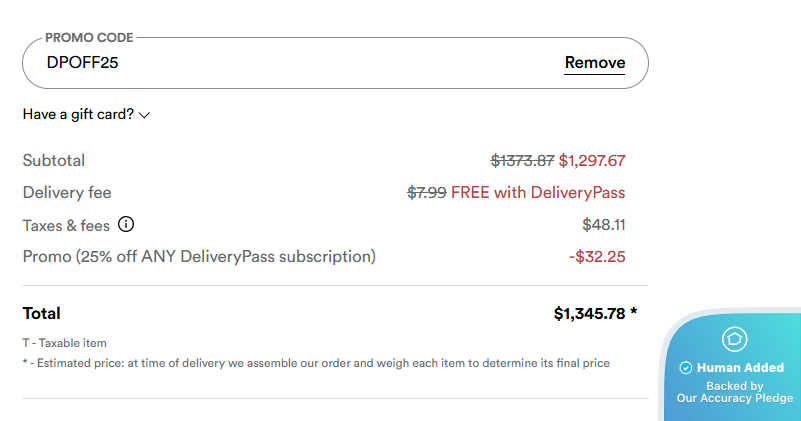Click the "T - Taxable item" note

[65, 343]
